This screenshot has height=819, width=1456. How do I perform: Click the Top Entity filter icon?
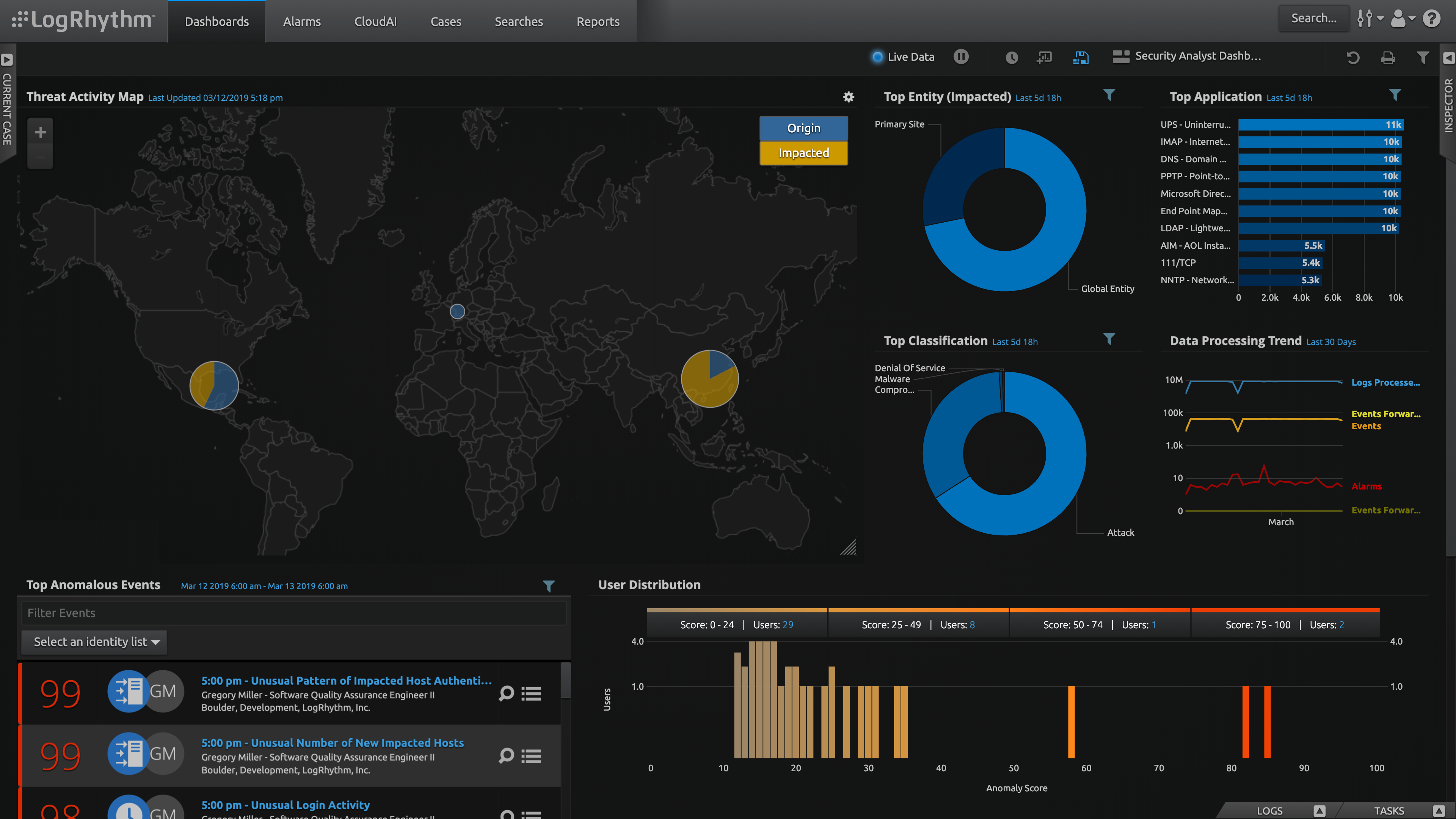[x=1109, y=95]
